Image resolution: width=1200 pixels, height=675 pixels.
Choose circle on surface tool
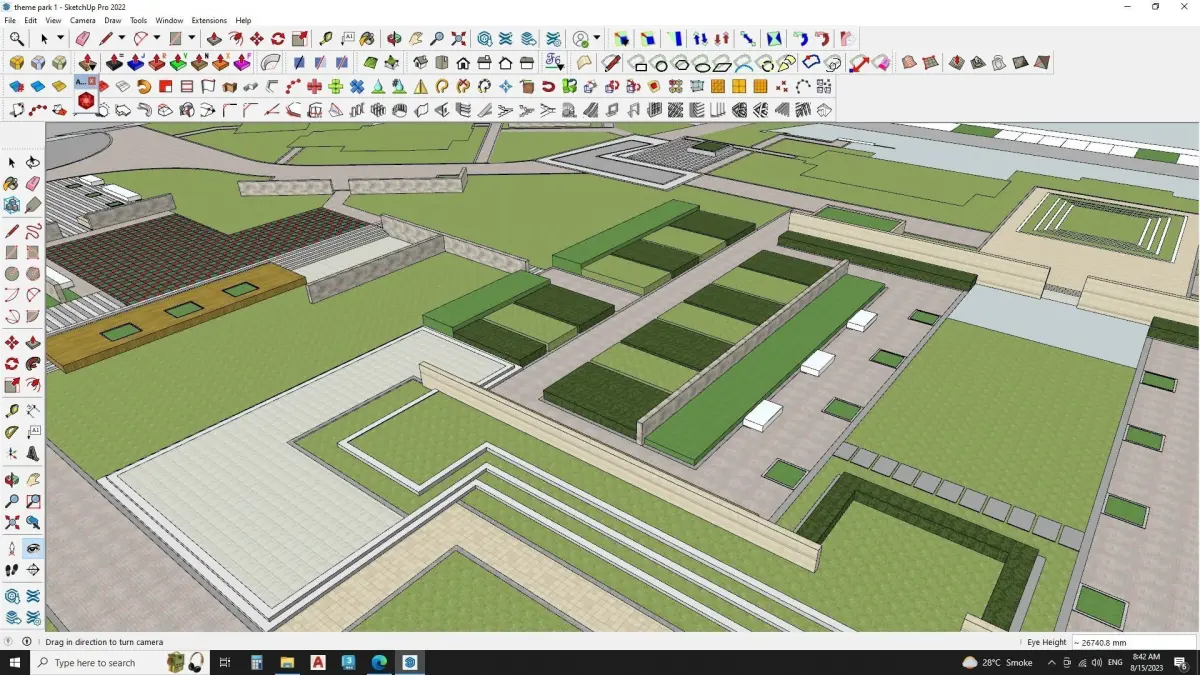tap(661, 64)
